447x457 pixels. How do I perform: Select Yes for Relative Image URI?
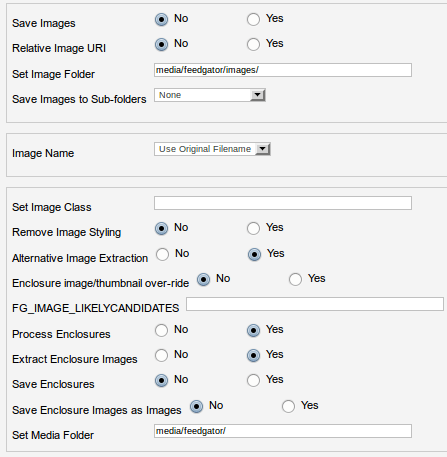253,44
